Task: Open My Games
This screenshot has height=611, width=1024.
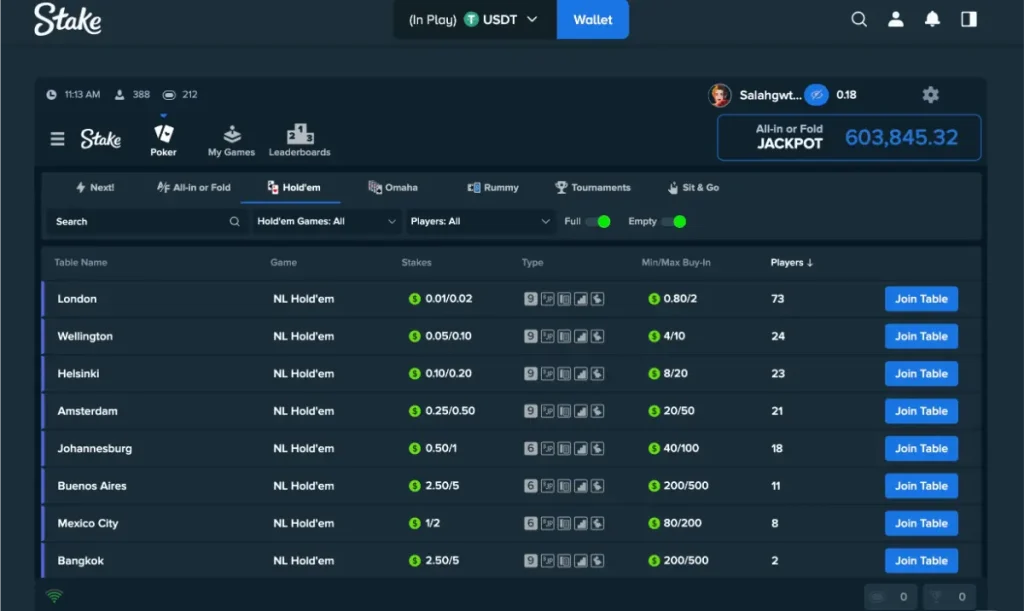Action: pyautogui.click(x=231, y=140)
